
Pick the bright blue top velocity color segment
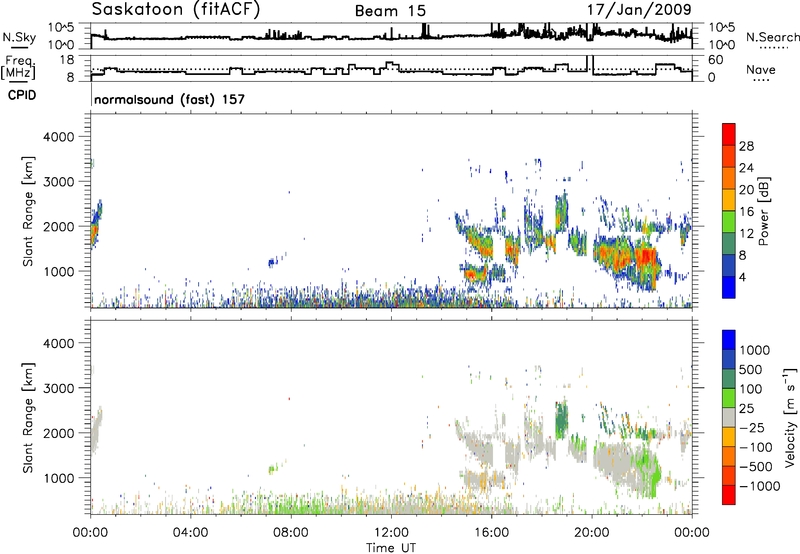pyautogui.click(x=729, y=340)
